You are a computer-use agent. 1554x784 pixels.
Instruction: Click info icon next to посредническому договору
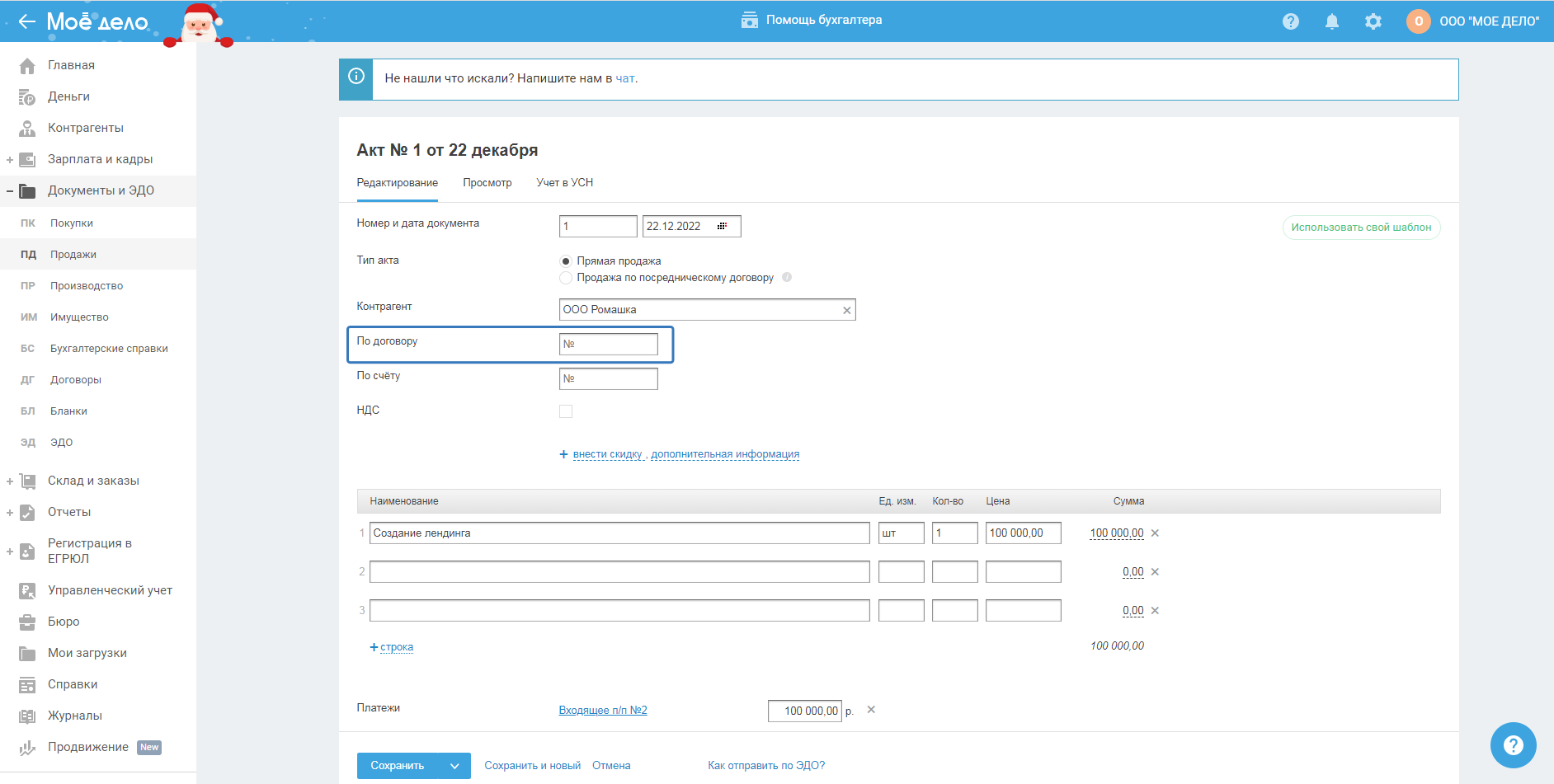coord(787,278)
